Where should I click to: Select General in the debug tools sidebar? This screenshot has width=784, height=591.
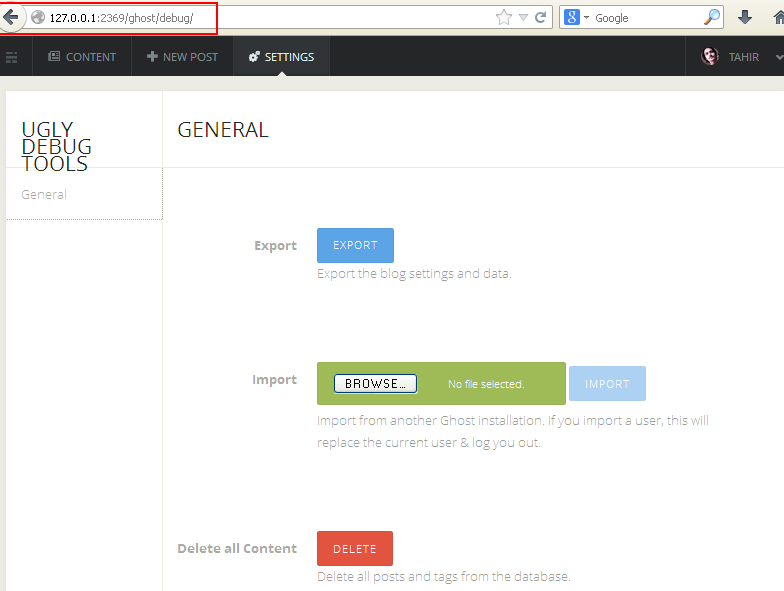coord(44,194)
